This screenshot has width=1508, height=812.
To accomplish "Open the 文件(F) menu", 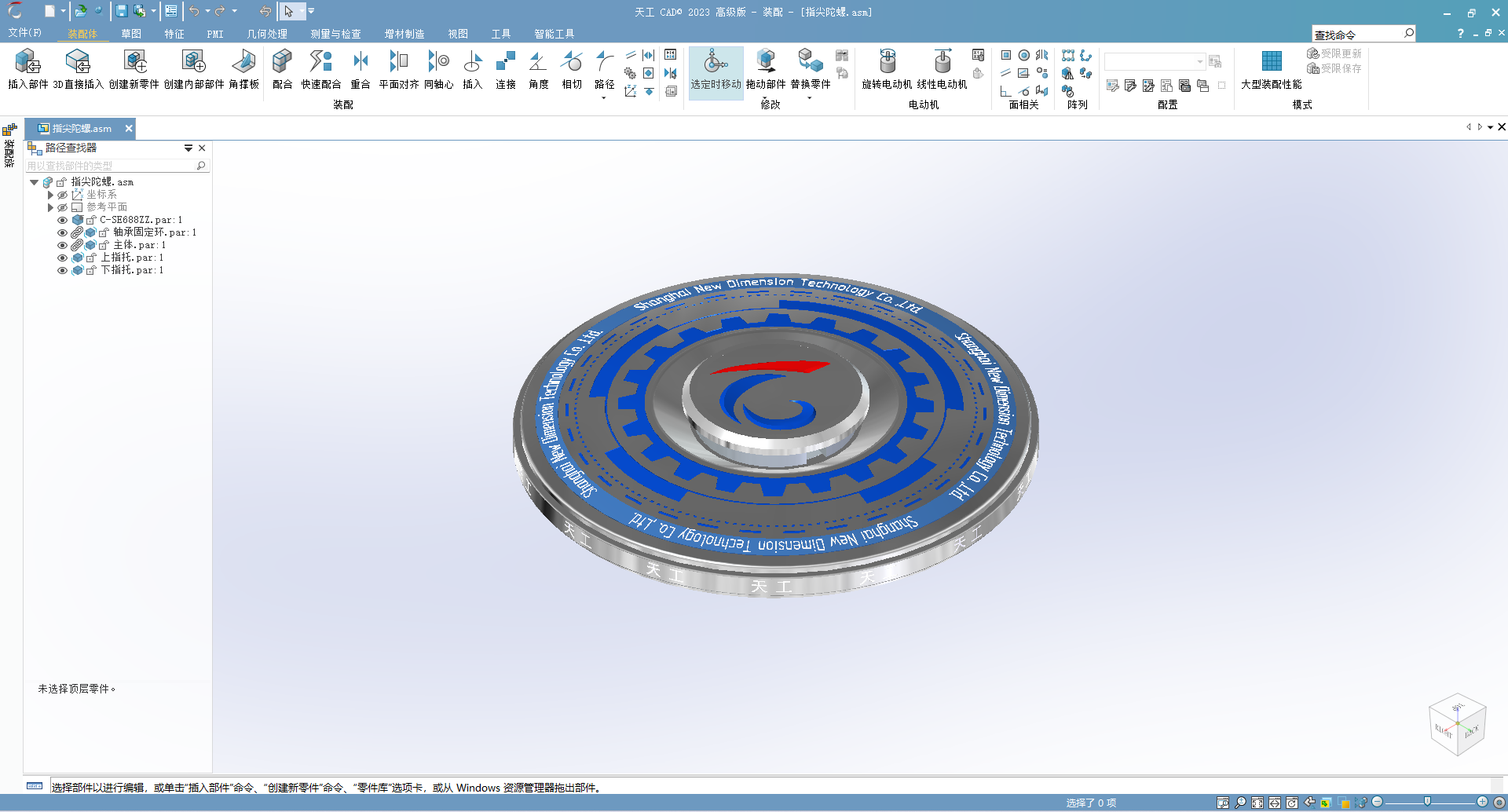I will [24, 33].
